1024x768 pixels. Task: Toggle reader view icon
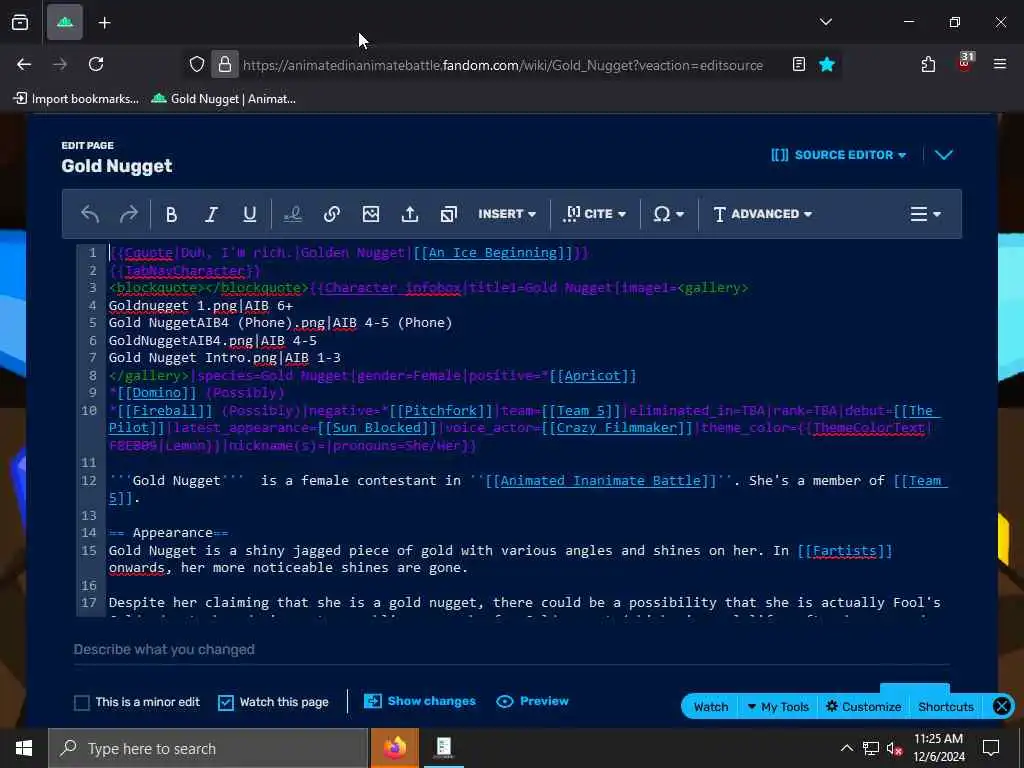(x=799, y=64)
